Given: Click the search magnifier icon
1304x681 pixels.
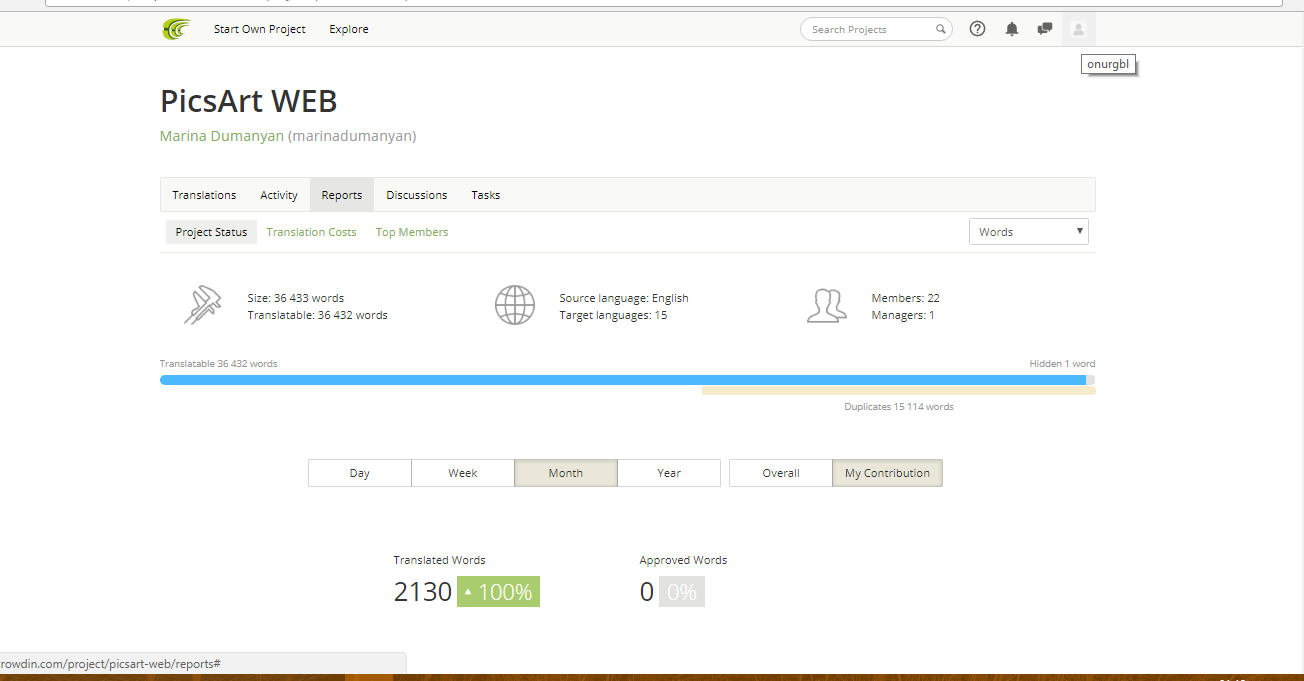Looking at the screenshot, I should 940,29.
